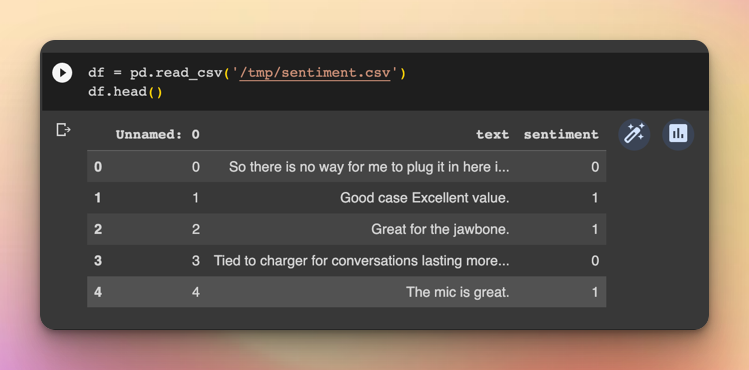Select cell 'Good case Excellent value.'

tap(425, 198)
